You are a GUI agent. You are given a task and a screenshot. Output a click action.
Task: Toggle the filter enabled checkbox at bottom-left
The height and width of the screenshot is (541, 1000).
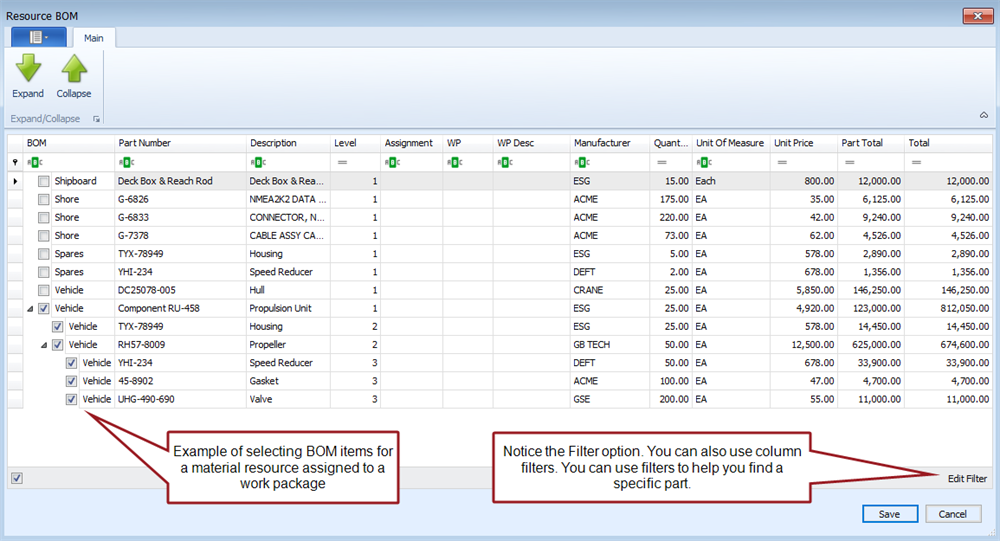pyautogui.click(x=17, y=478)
